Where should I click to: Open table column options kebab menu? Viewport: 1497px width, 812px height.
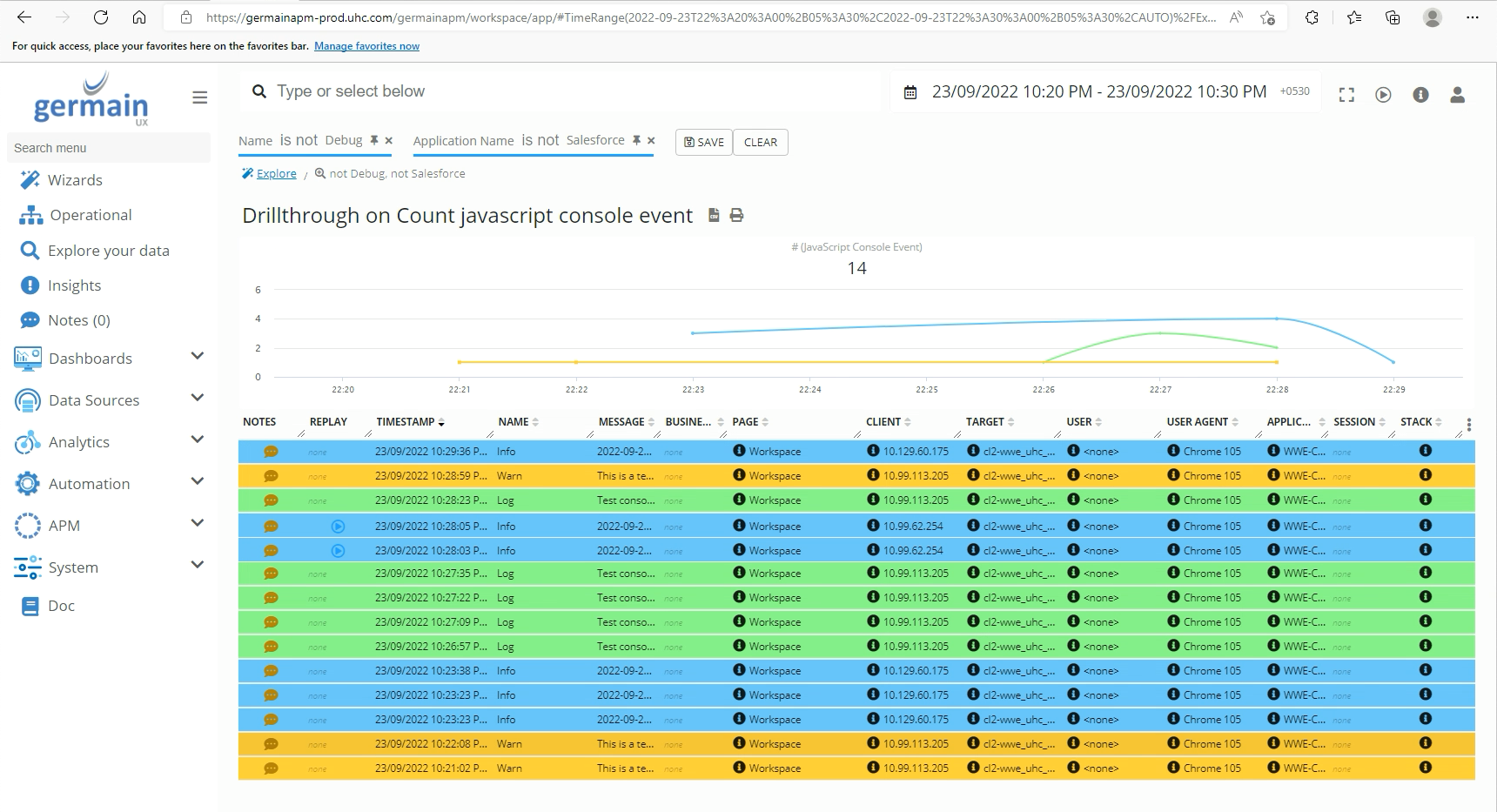[1468, 425]
